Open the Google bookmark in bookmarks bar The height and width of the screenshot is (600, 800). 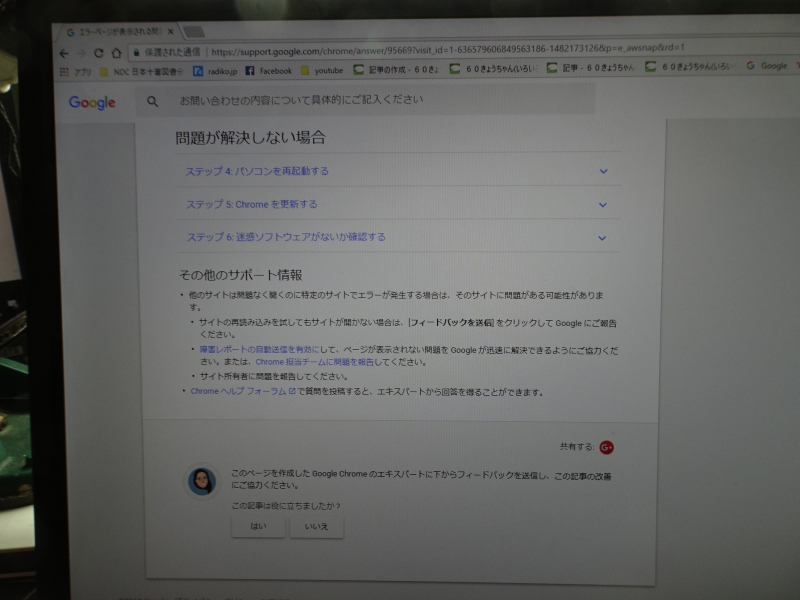767,66
